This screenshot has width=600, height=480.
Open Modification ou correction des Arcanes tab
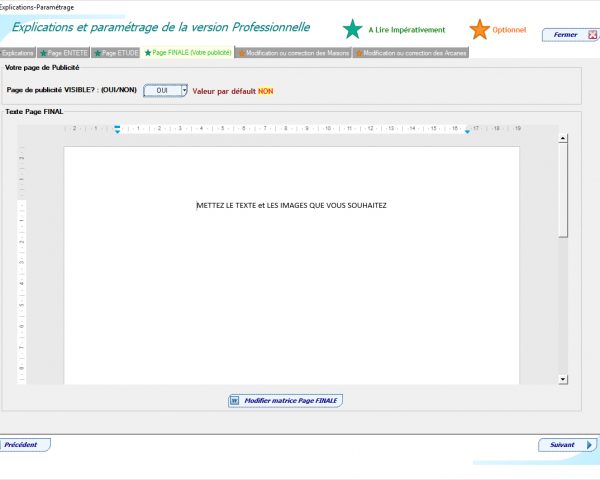[411, 53]
